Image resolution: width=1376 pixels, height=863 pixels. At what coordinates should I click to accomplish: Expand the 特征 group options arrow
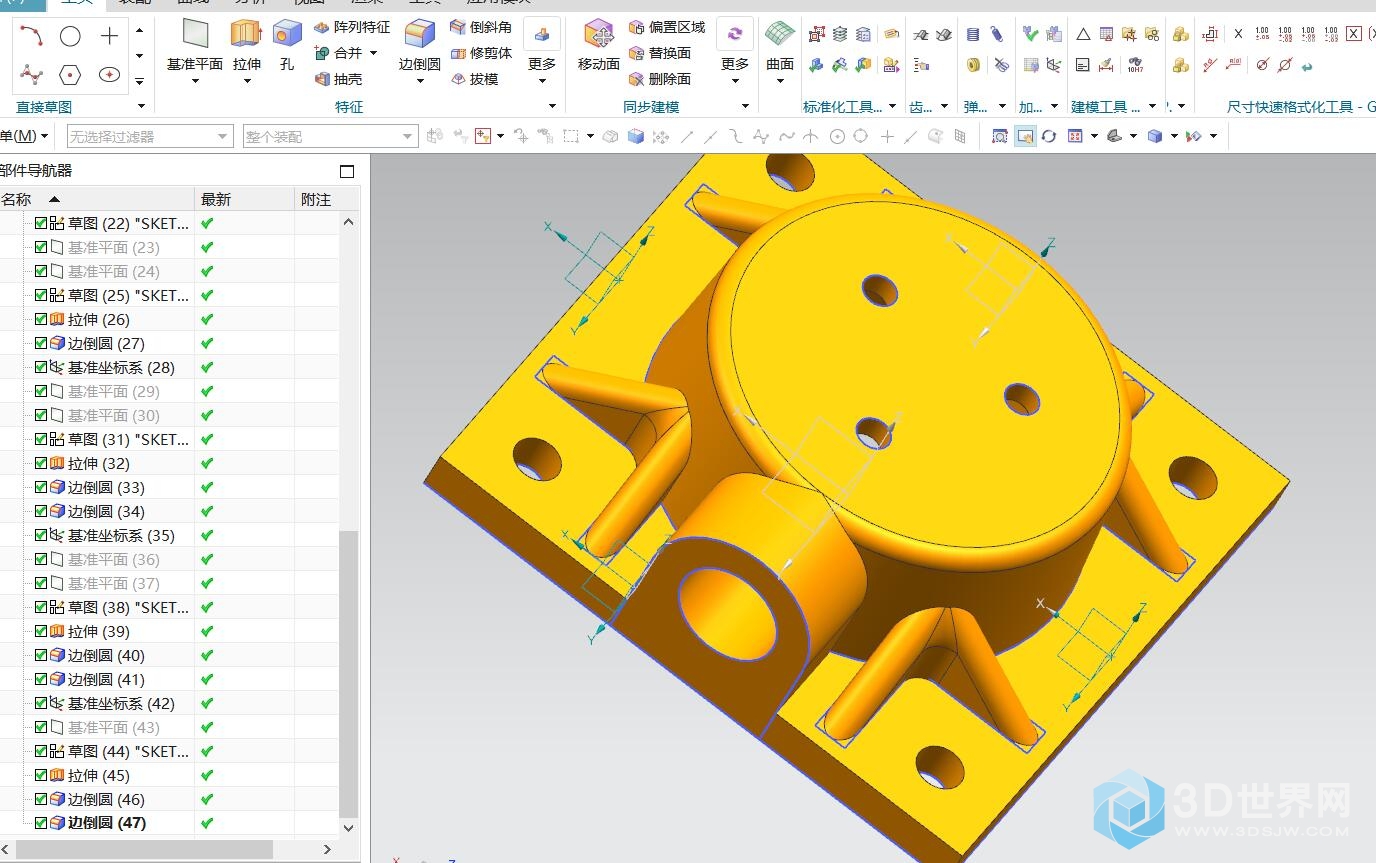(x=552, y=106)
